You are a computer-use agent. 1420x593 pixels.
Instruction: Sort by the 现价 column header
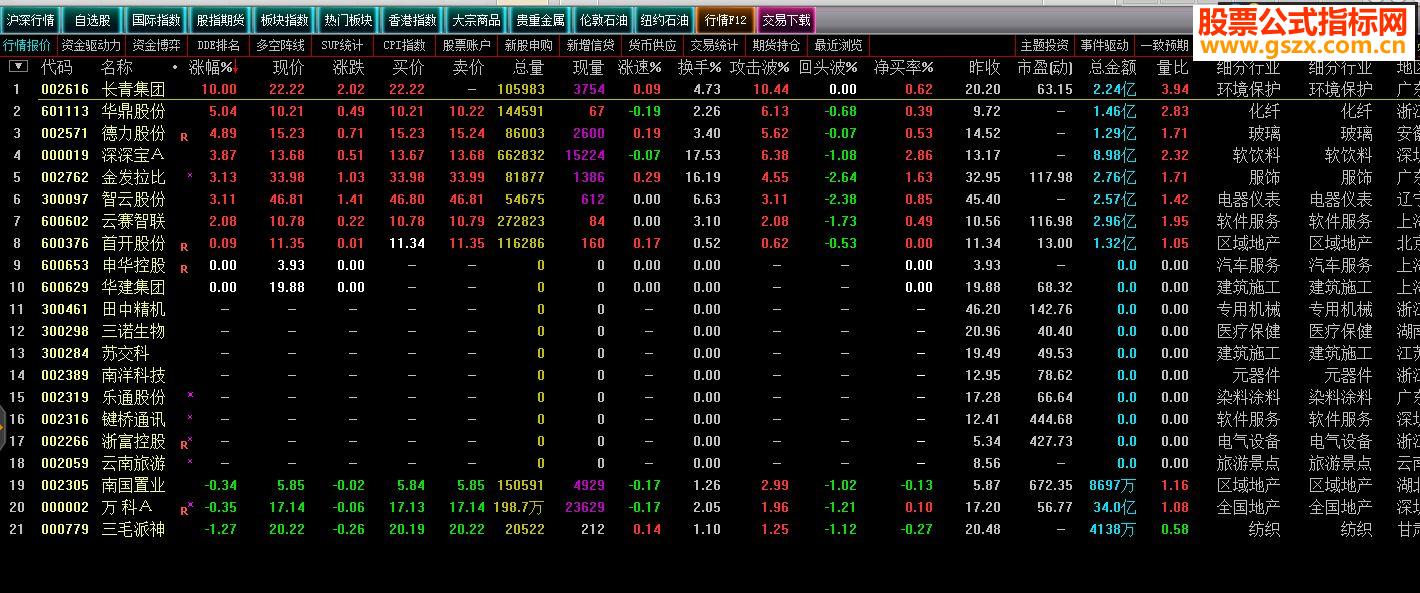click(x=289, y=67)
